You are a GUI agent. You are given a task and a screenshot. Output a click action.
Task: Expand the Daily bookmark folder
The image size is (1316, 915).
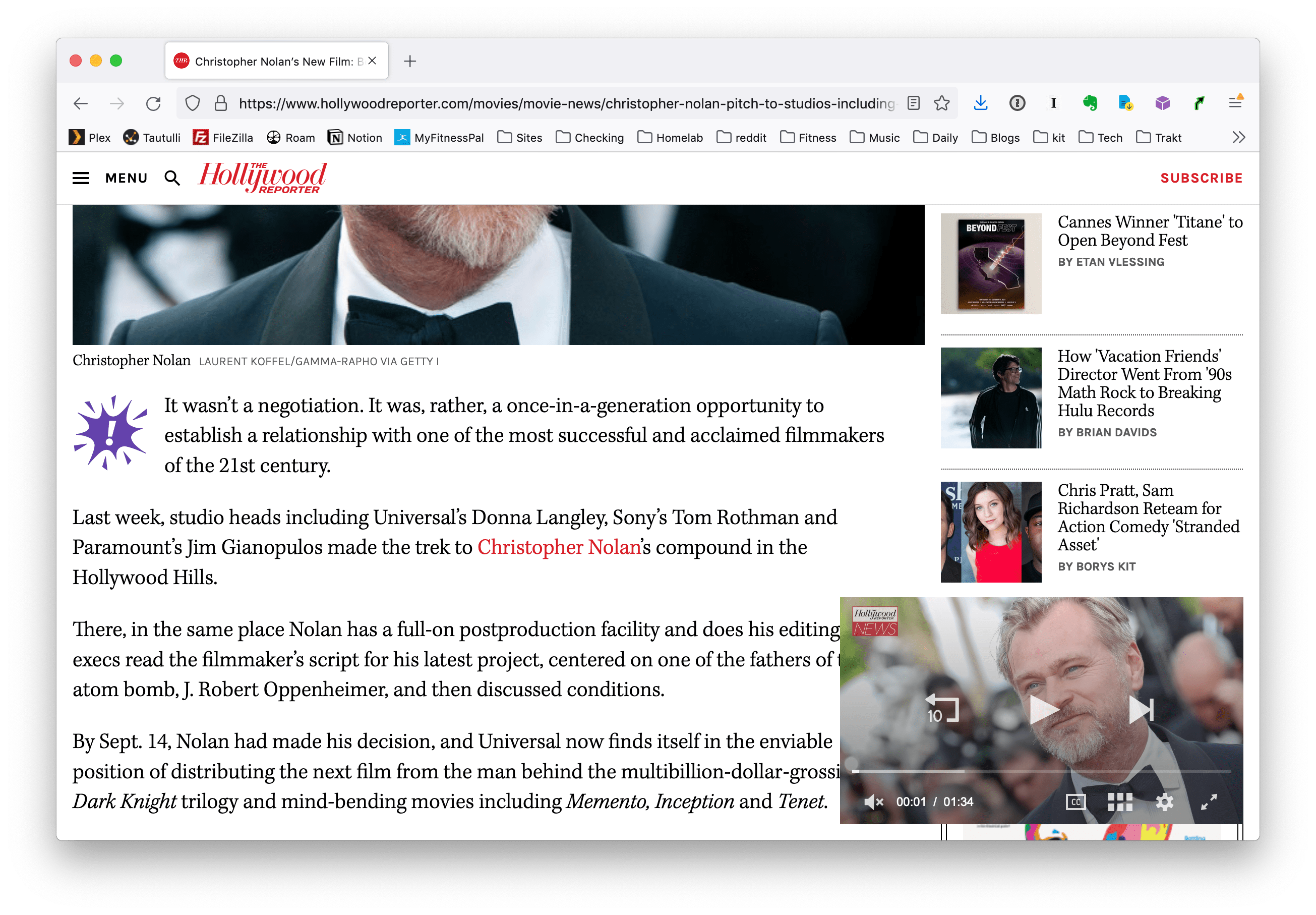tap(936, 138)
